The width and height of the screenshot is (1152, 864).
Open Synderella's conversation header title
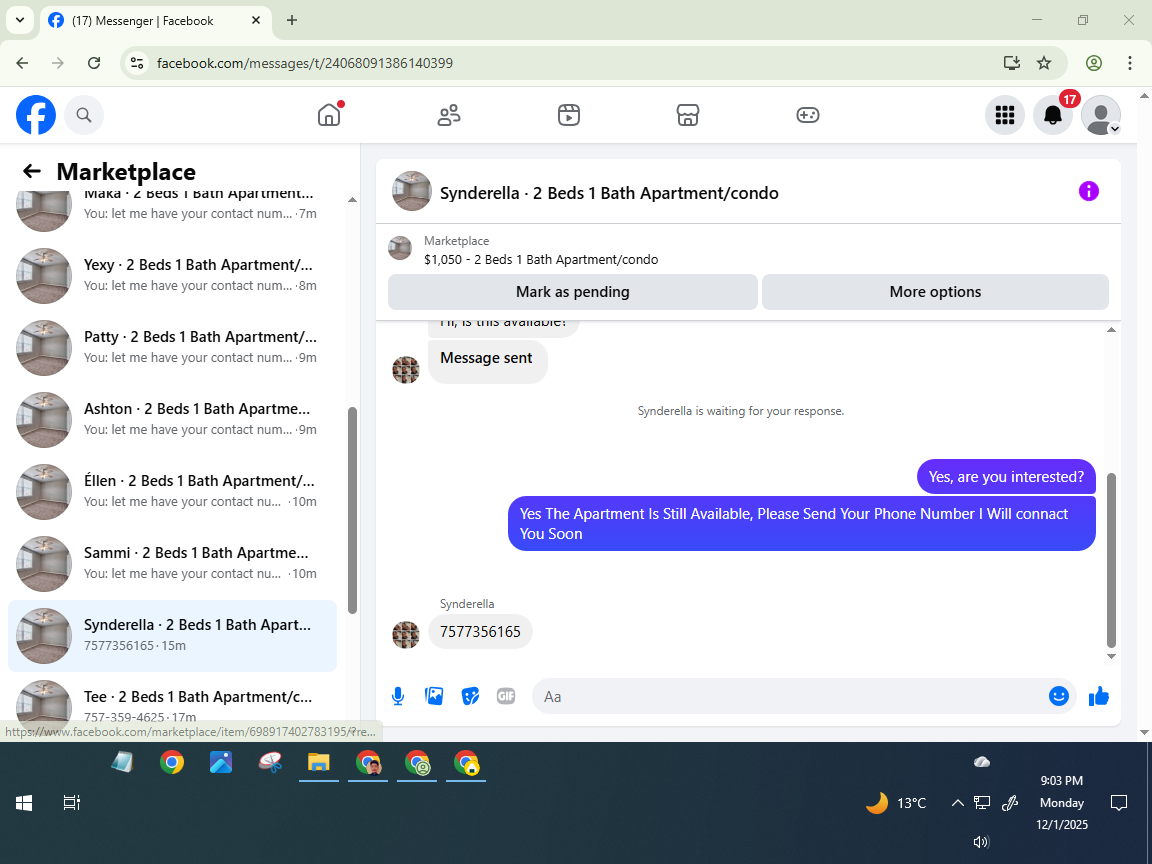click(609, 193)
